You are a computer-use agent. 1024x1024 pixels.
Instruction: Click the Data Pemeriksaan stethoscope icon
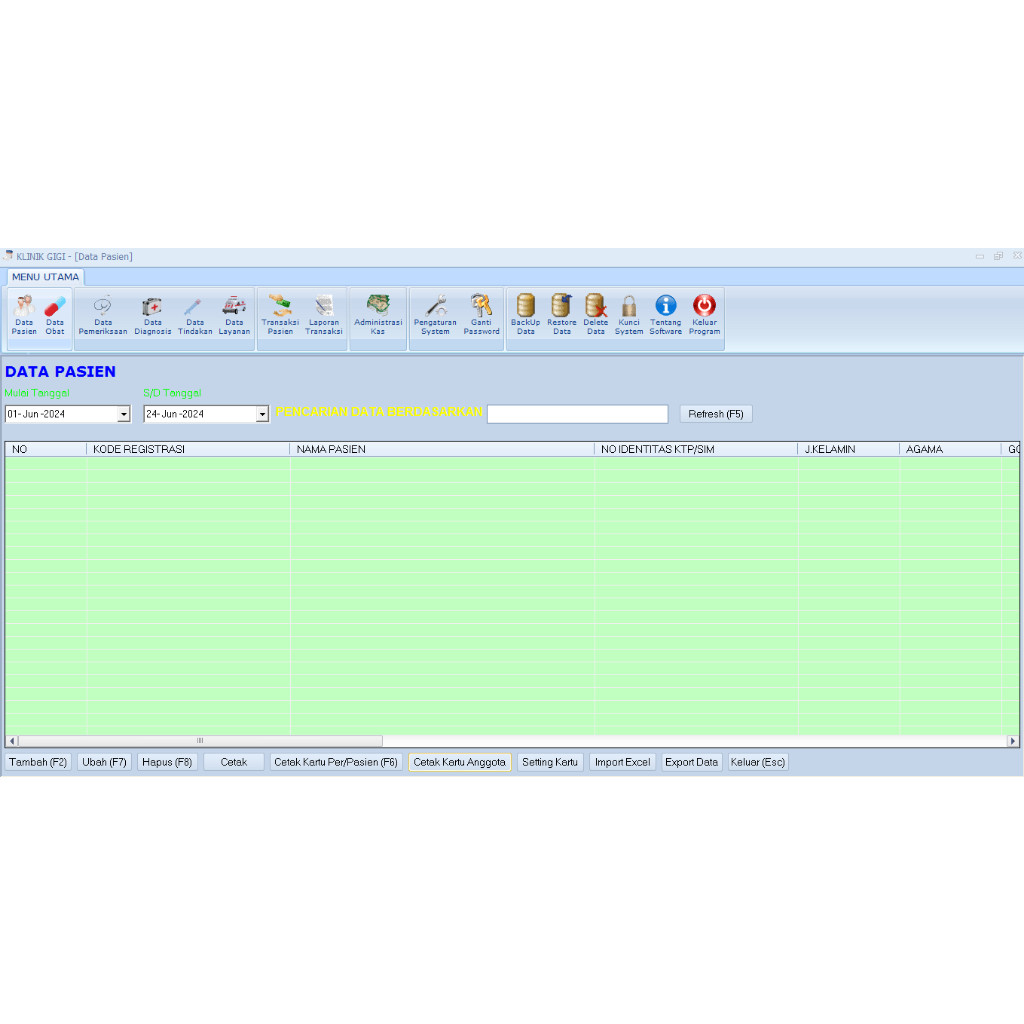(x=102, y=307)
